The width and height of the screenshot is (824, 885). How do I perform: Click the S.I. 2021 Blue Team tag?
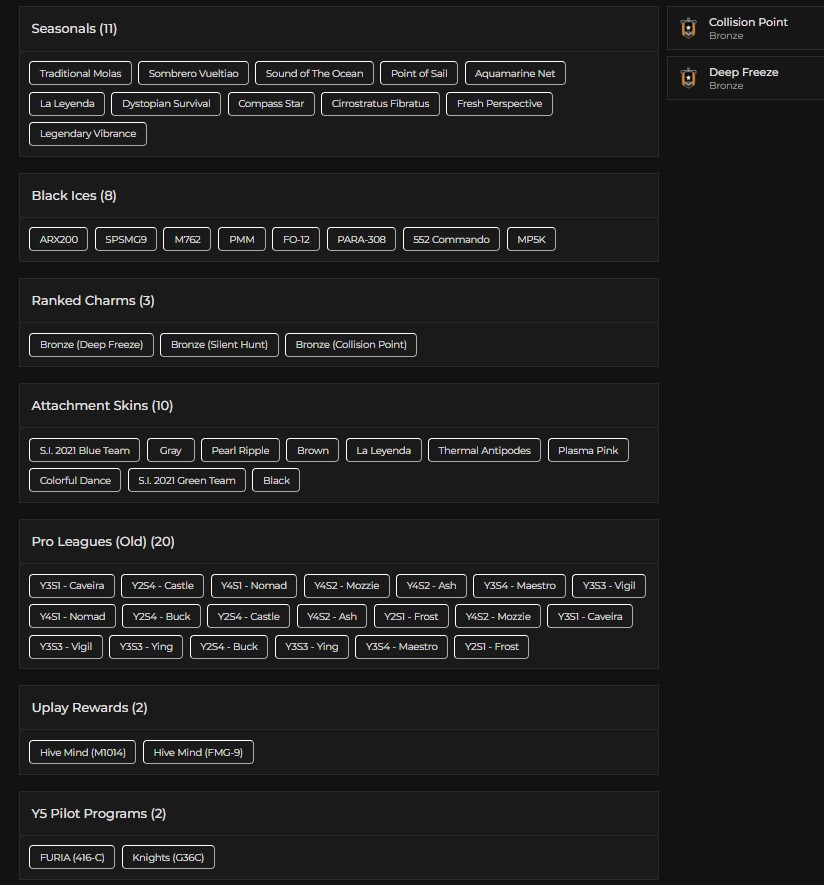[84, 450]
